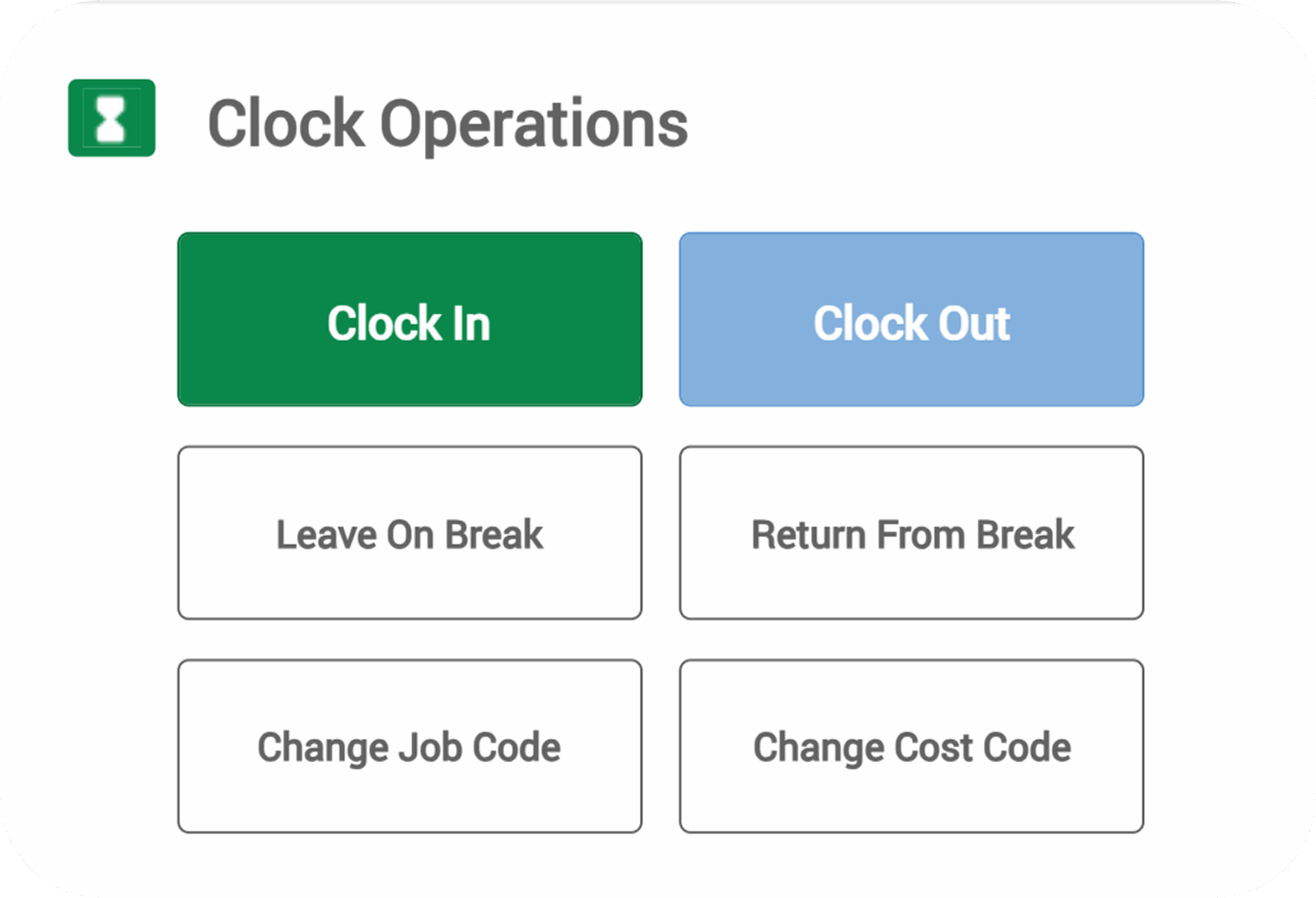Viewport: 1316px width, 898px height.
Task: Resume work via Return From Break
Action: click(911, 532)
